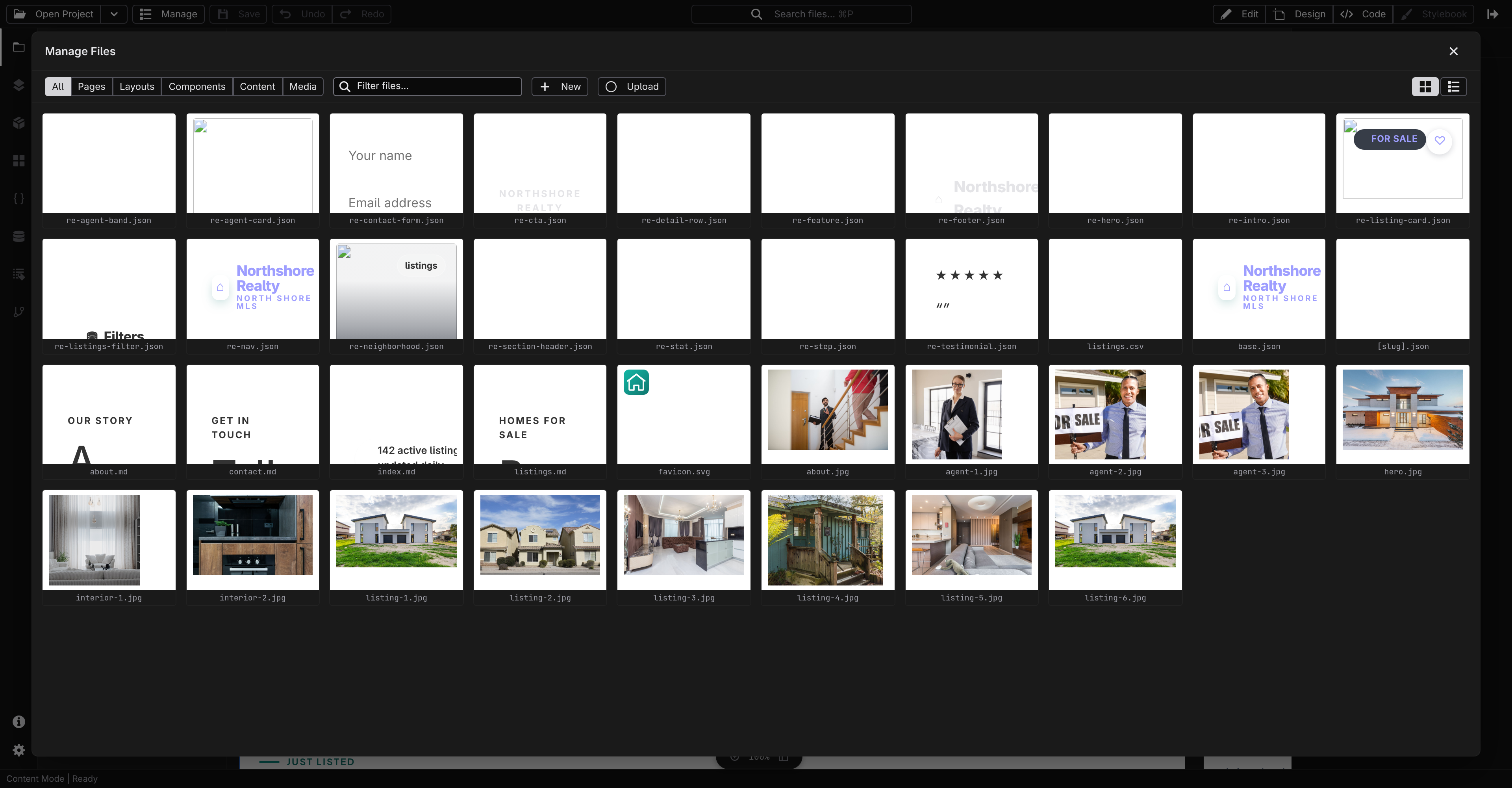Close the Manage Files dialog
The height and width of the screenshot is (788, 1512).
[x=1453, y=51]
